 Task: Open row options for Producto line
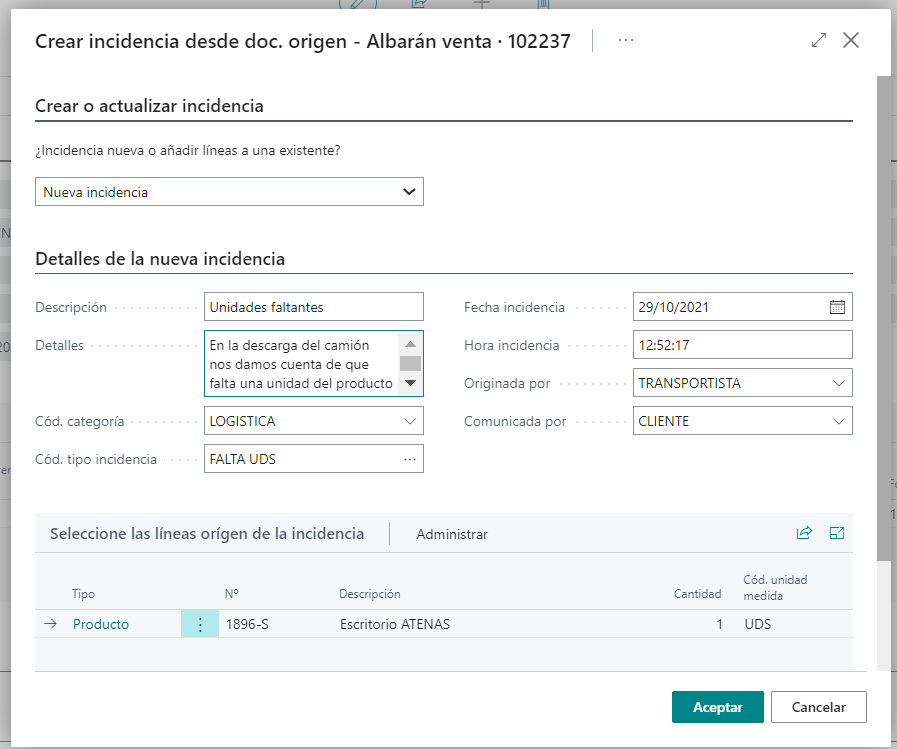200,624
